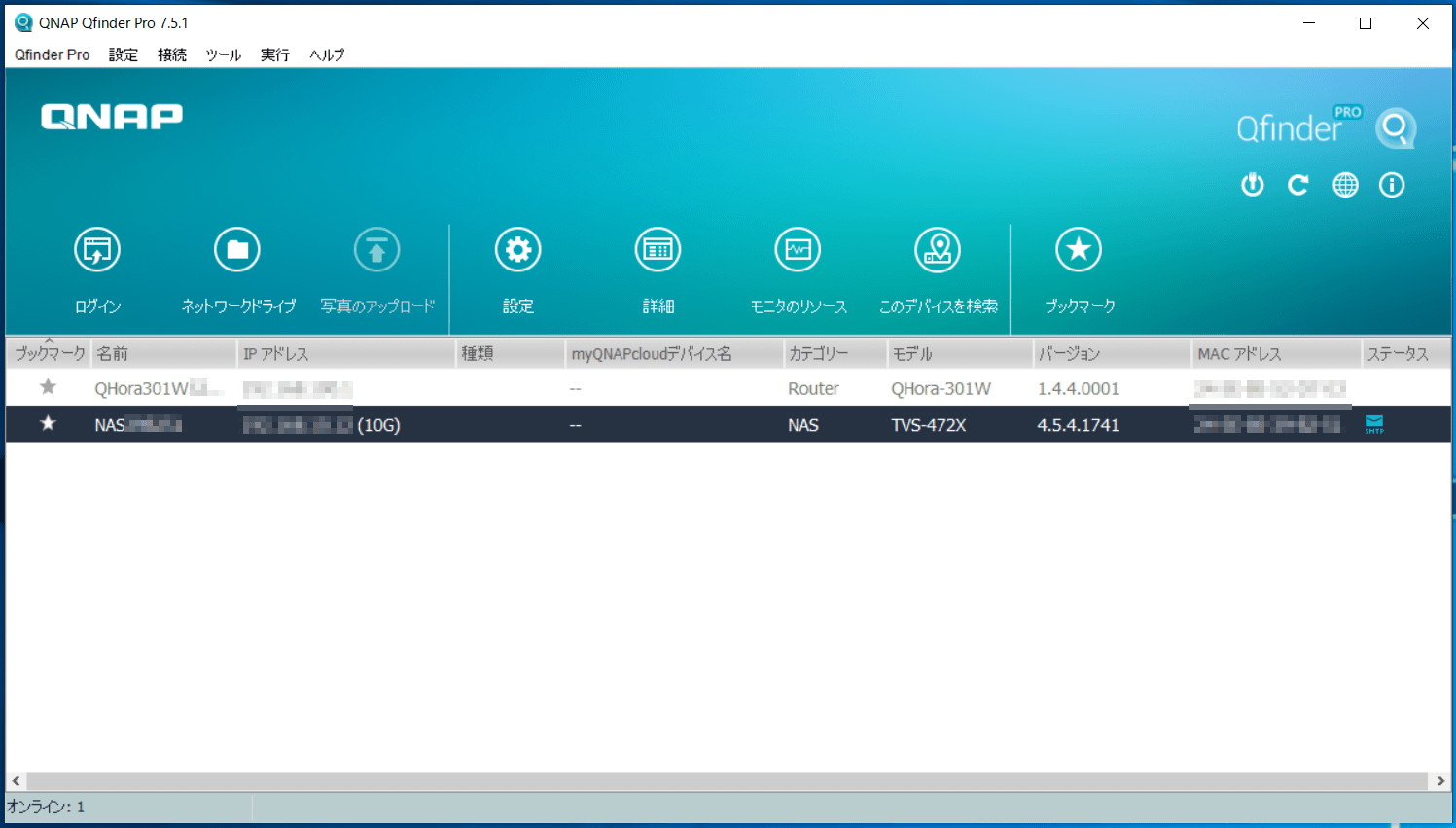Refresh the device list
Screen dimensions: 1456x828
1298,185
